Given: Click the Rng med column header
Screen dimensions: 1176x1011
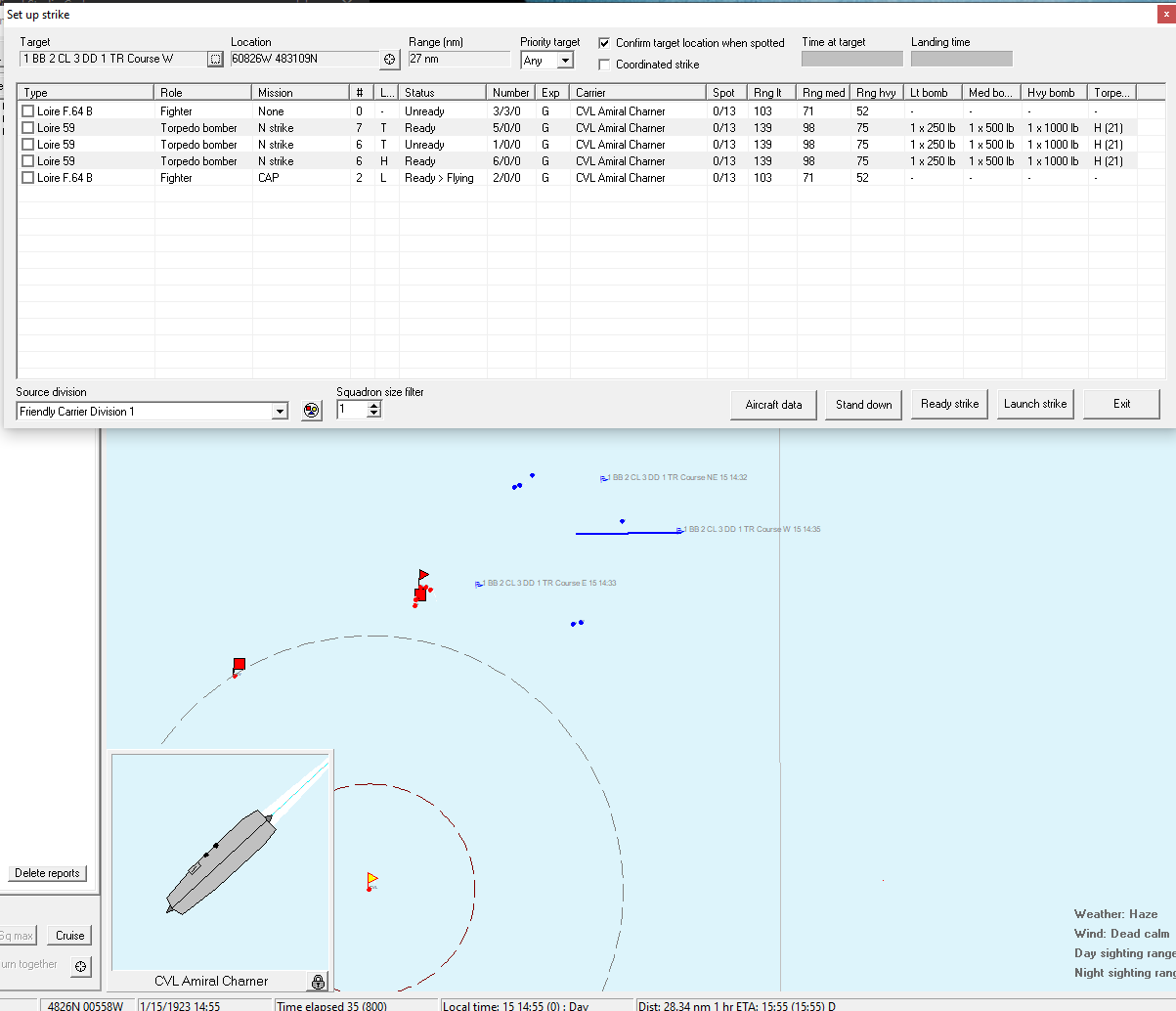Looking at the screenshot, I should [x=823, y=93].
